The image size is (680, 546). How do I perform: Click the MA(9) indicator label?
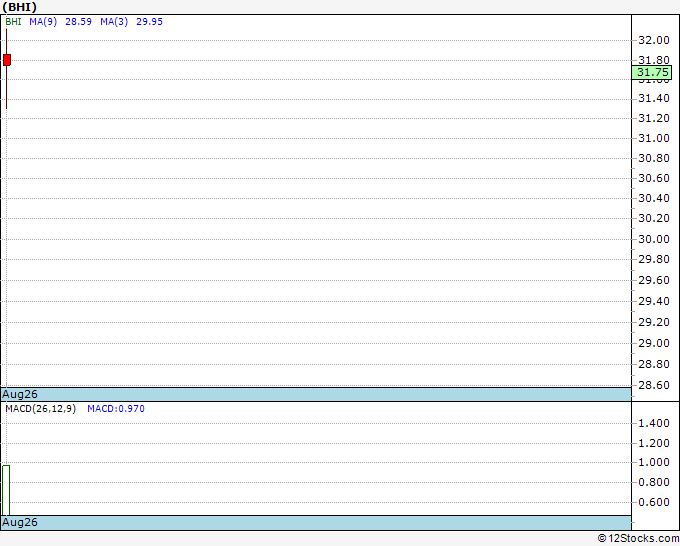pyautogui.click(x=43, y=22)
